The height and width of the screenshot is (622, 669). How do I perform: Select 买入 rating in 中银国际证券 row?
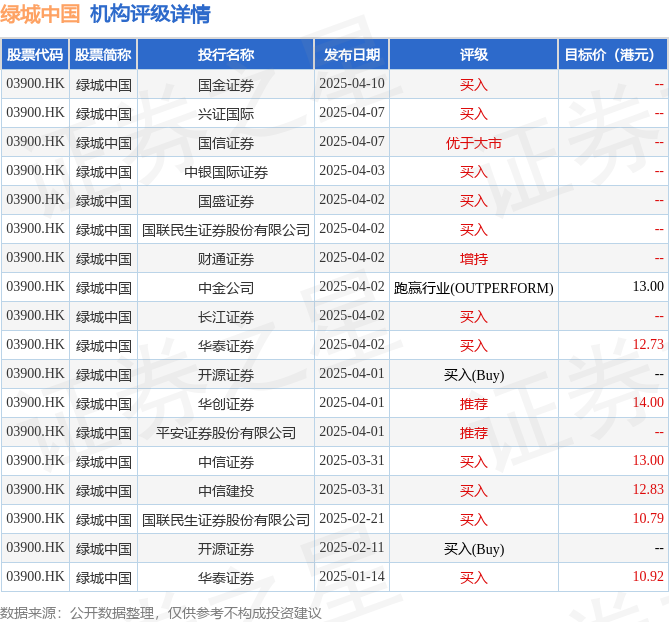(474, 172)
